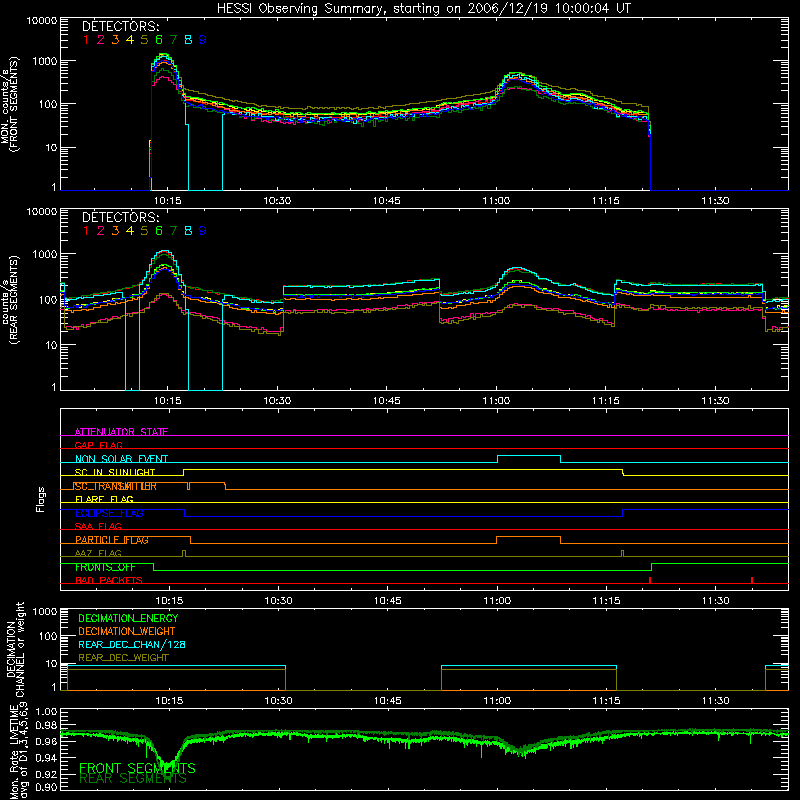Click the first red BAD_PACKETS spike marker

pyautogui.click(x=649, y=580)
